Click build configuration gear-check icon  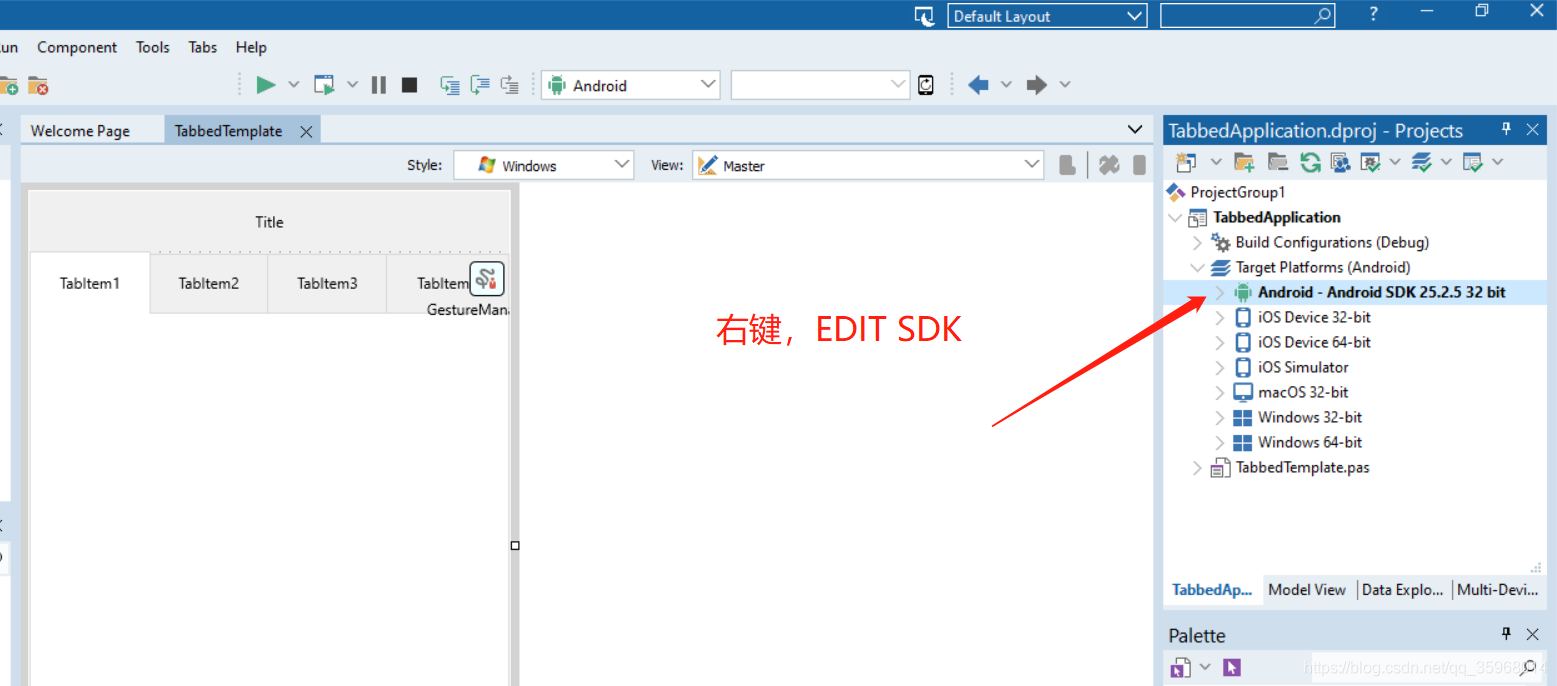click(1371, 162)
